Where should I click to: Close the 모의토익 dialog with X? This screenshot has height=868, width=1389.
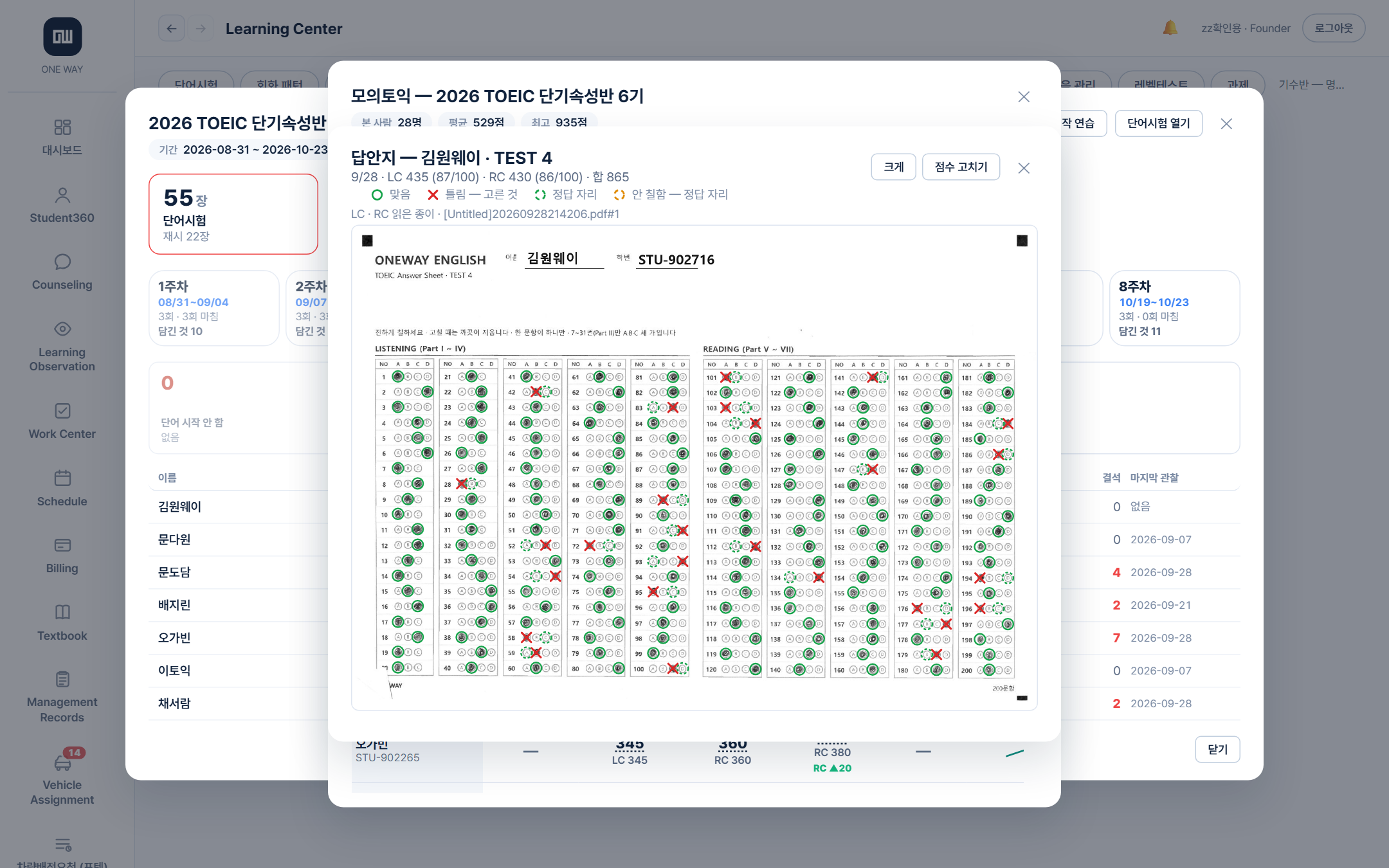tap(1024, 97)
